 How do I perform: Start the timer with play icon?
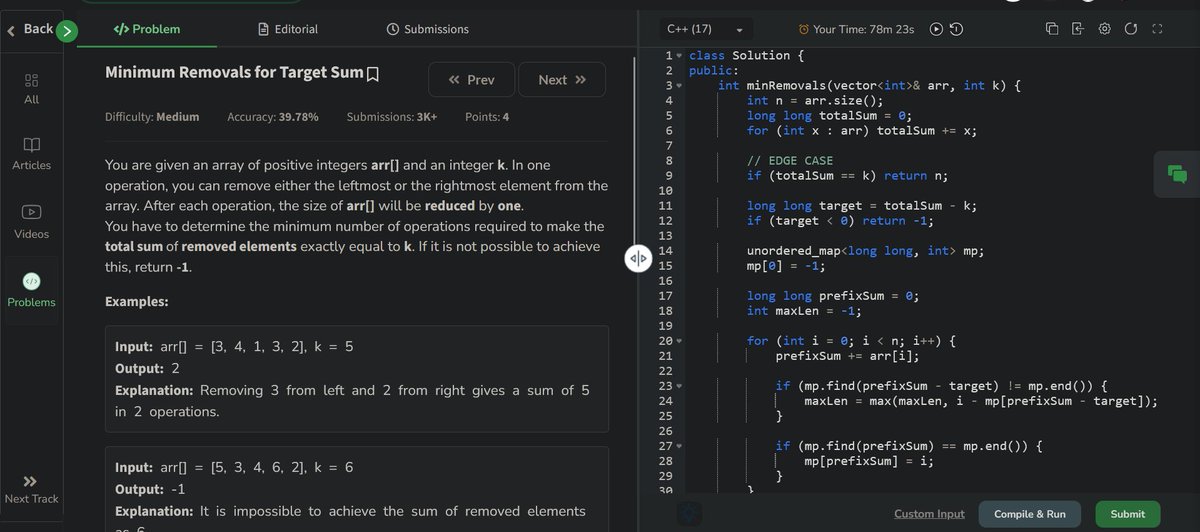coord(936,29)
